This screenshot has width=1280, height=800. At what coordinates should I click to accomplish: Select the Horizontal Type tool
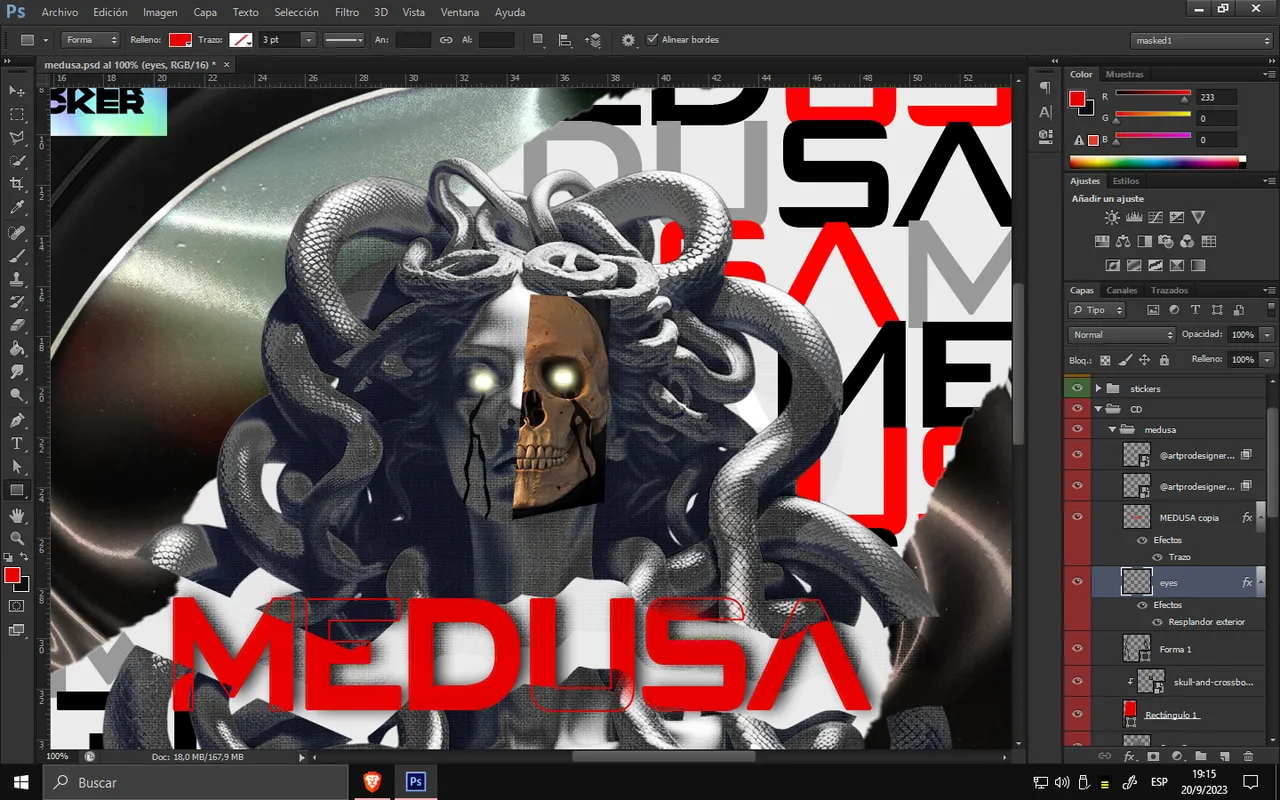pos(17,443)
